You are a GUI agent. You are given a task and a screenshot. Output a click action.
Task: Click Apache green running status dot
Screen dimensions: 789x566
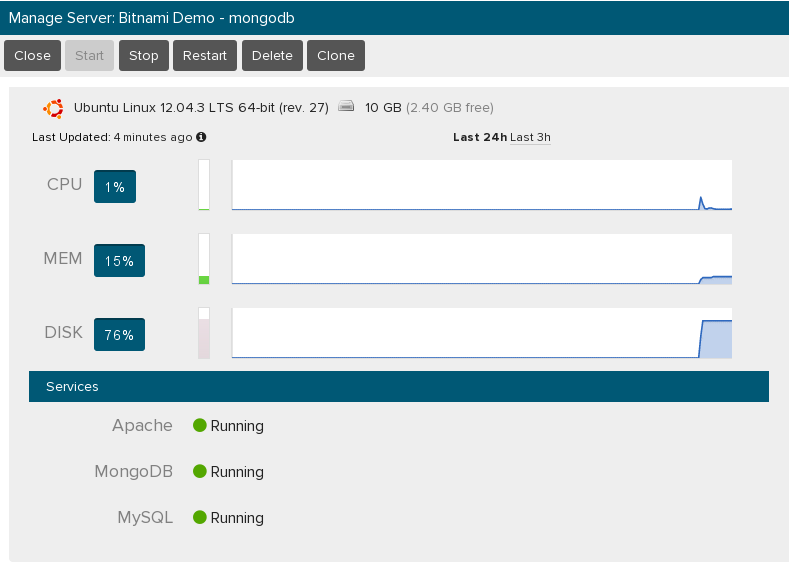coord(200,425)
